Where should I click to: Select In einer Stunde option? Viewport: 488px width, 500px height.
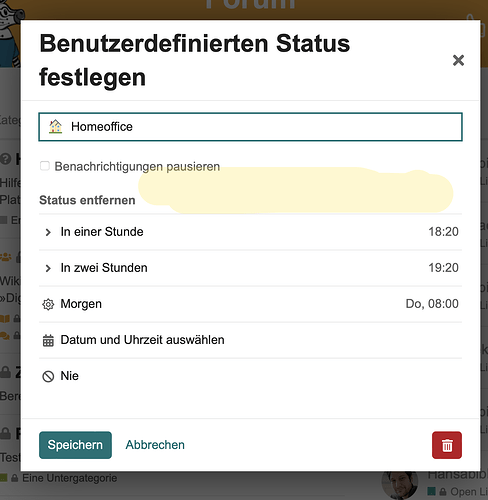250,232
